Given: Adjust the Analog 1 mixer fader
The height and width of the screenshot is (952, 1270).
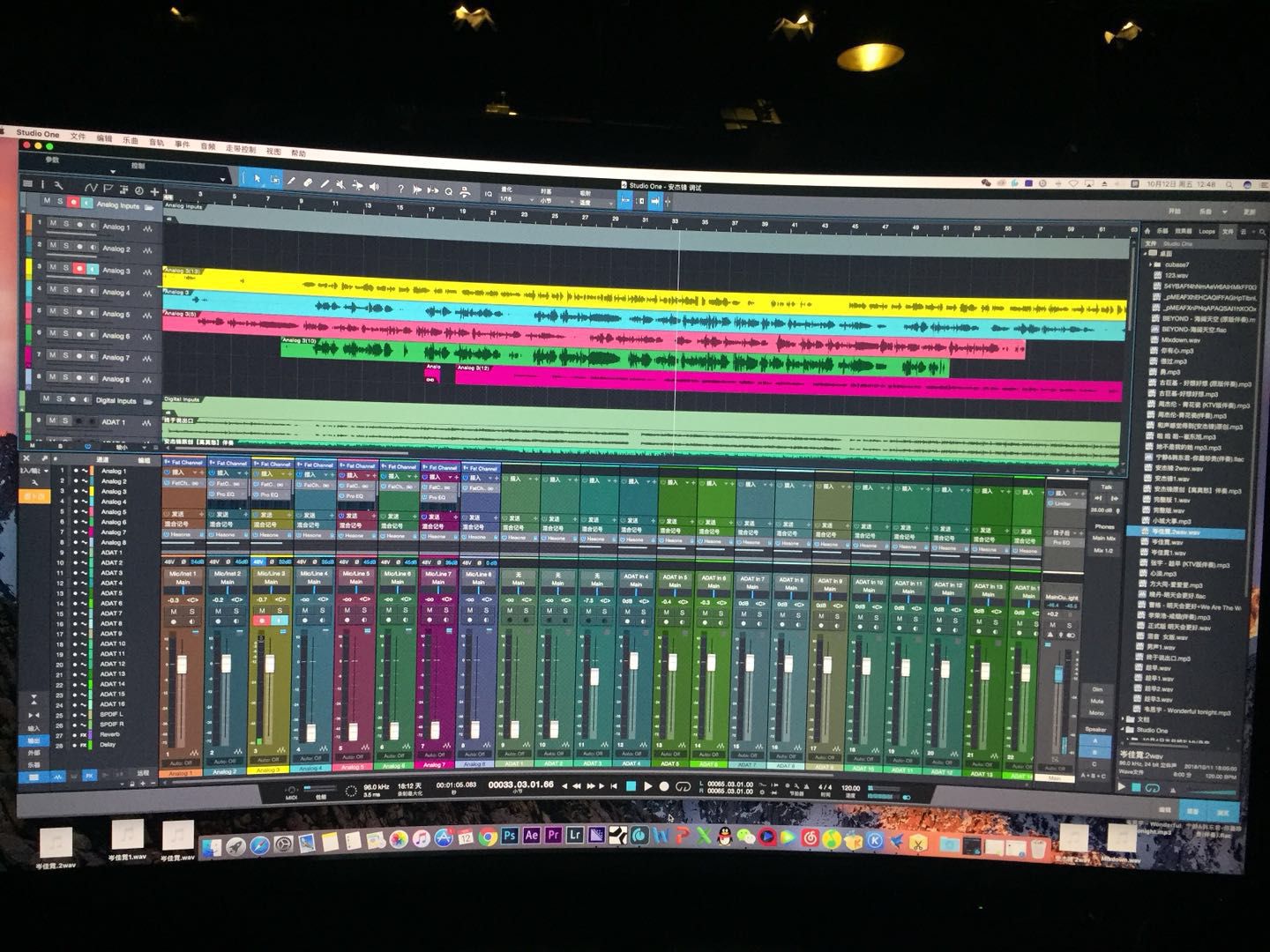Looking at the screenshot, I should coord(183,666).
